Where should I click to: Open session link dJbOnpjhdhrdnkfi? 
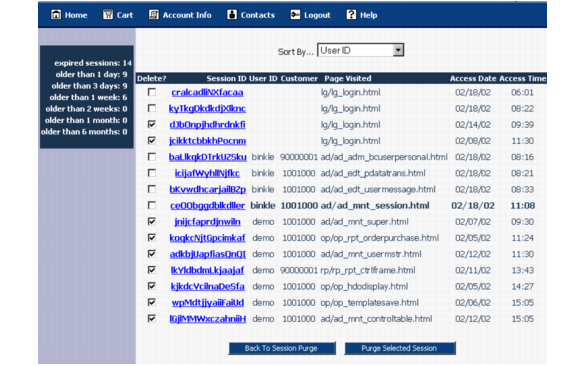click(x=207, y=125)
